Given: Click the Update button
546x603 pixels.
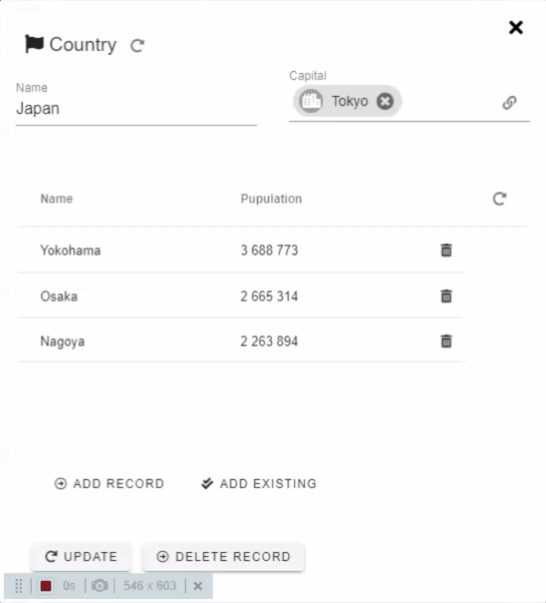Looking at the screenshot, I should tap(81, 556).
